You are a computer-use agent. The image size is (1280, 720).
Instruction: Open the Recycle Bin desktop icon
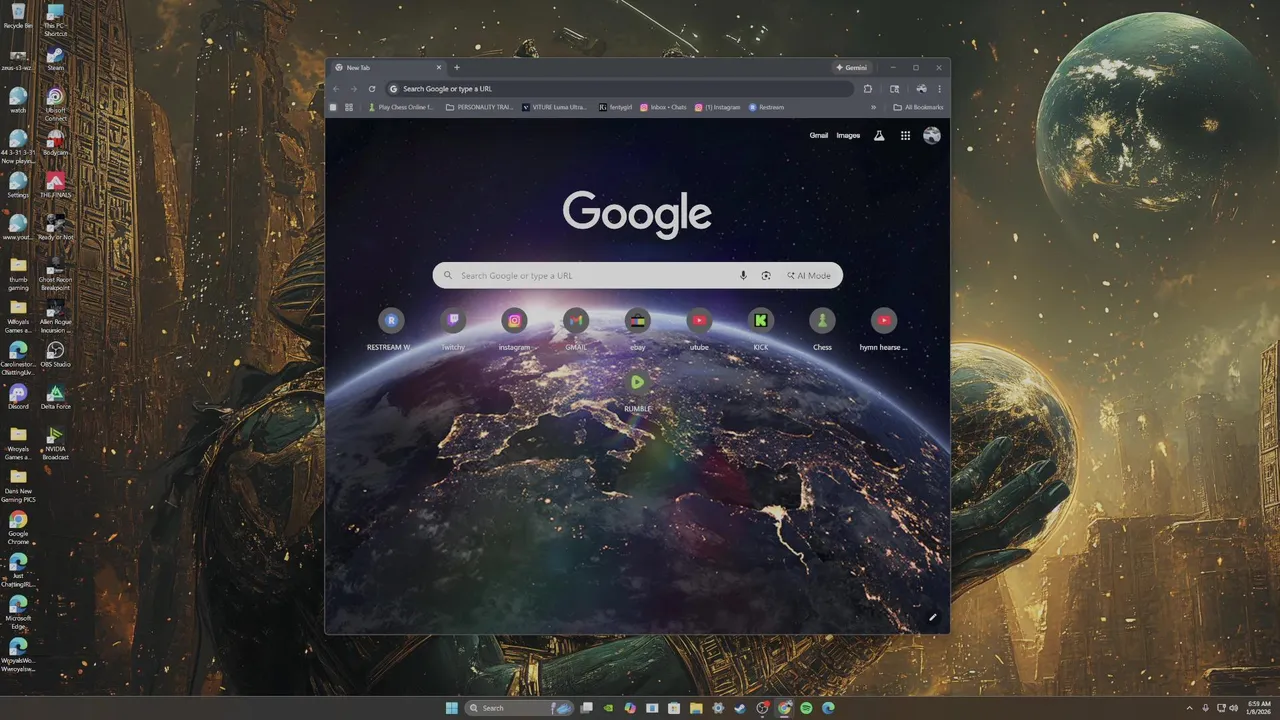pos(18,15)
